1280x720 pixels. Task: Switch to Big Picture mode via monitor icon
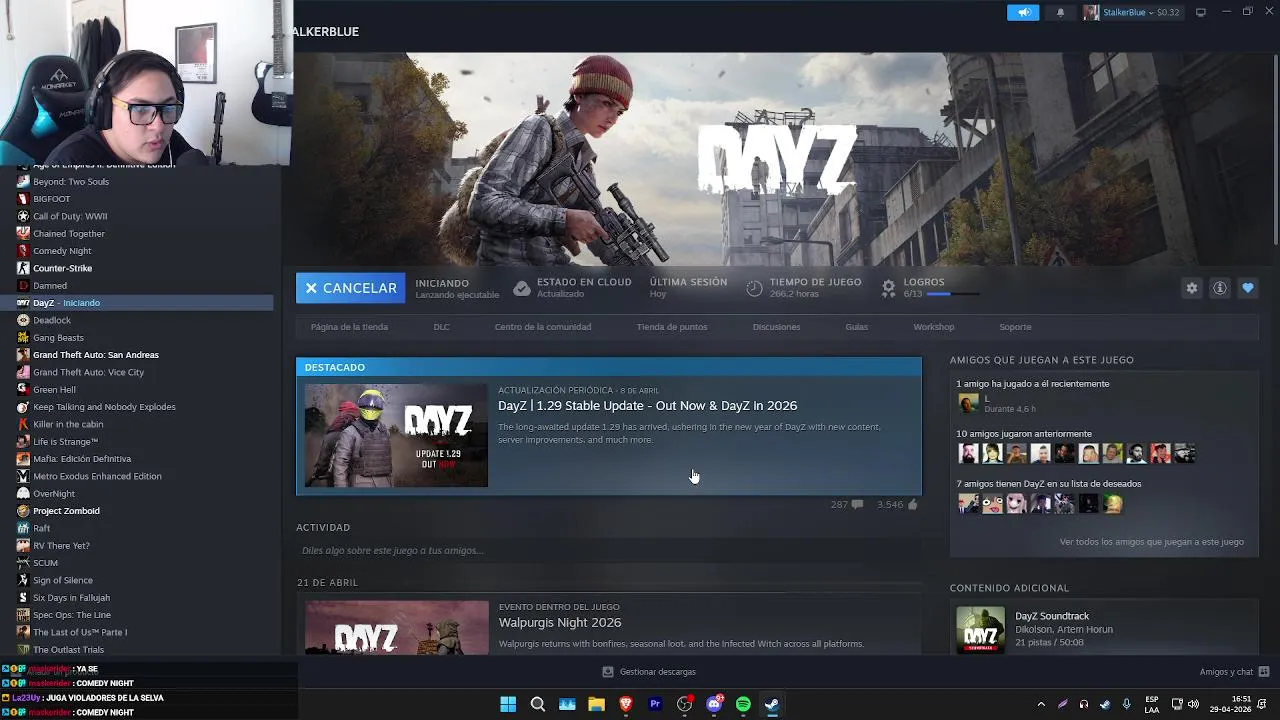pos(1201,12)
